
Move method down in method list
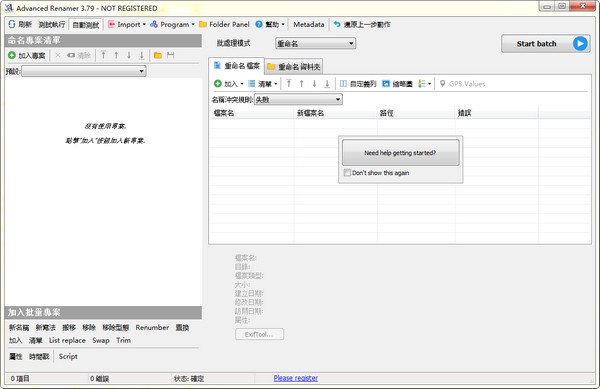click(129, 55)
